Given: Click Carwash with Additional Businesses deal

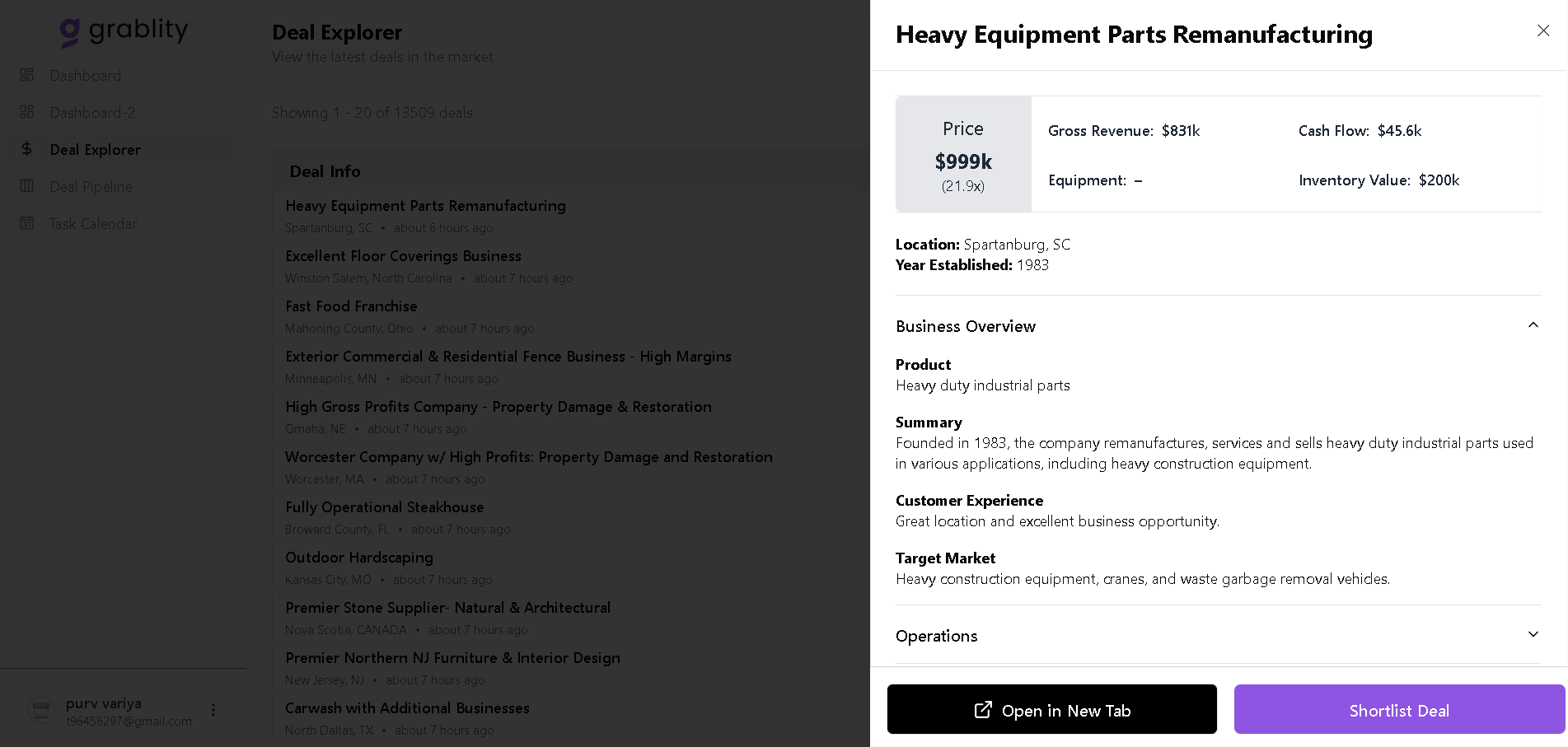Looking at the screenshot, I should [407, 708].
